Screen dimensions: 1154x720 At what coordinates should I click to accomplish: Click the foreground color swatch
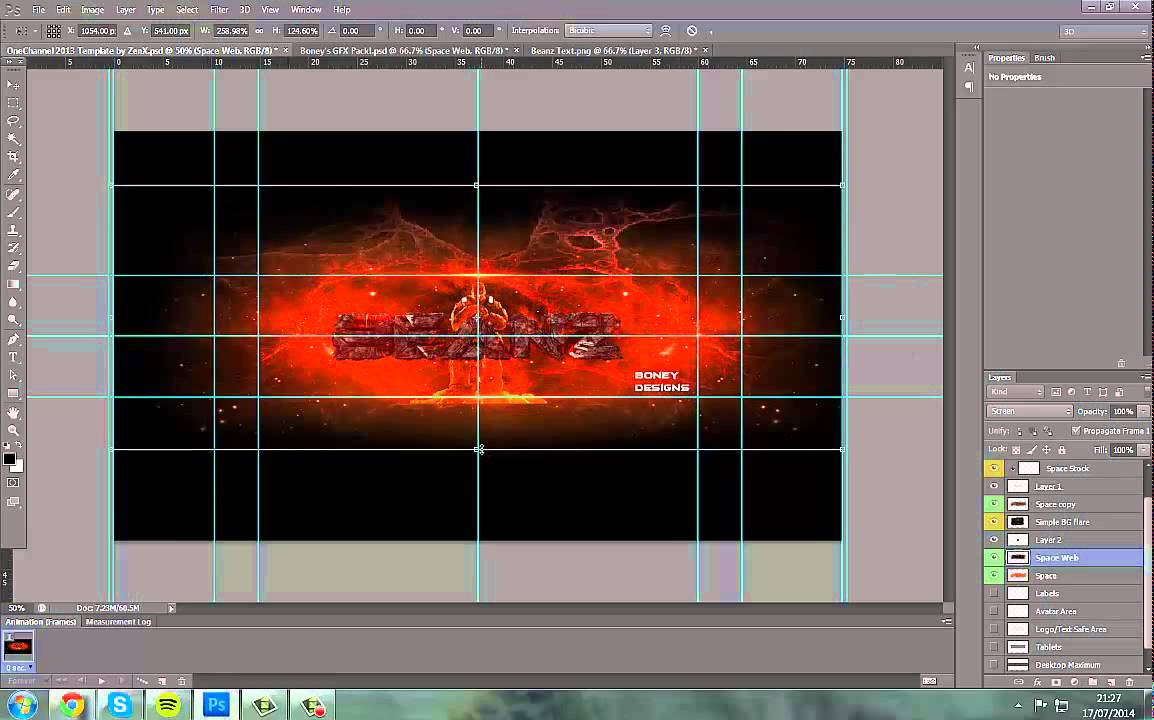coord(9,459)
